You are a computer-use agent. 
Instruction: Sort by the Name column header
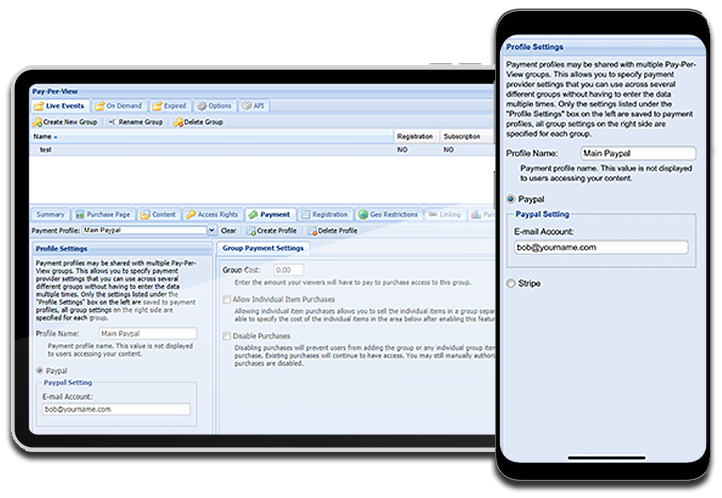[x=211, y=136]
